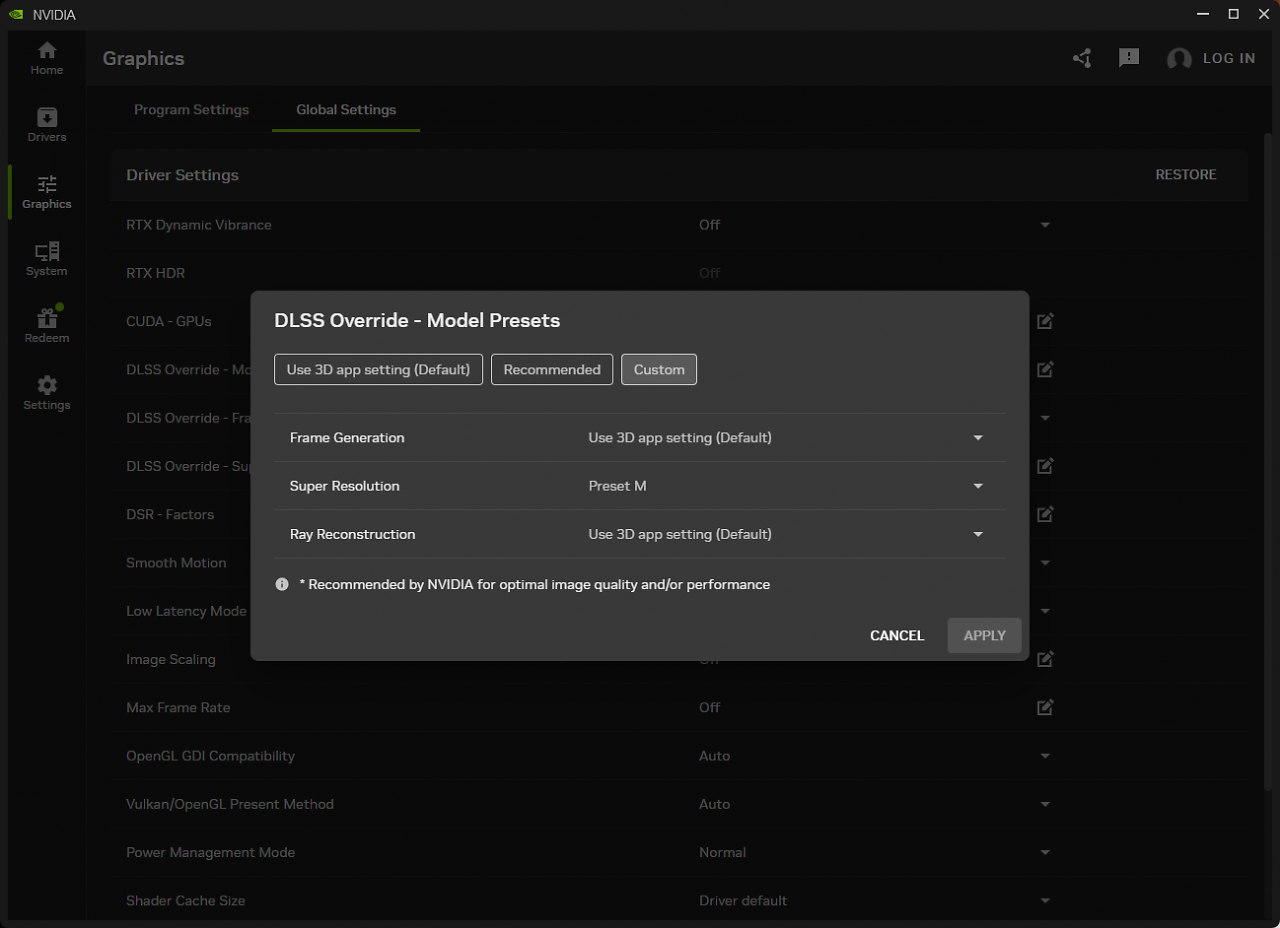Select the Graphics sidebar icon

coord(46,193)
